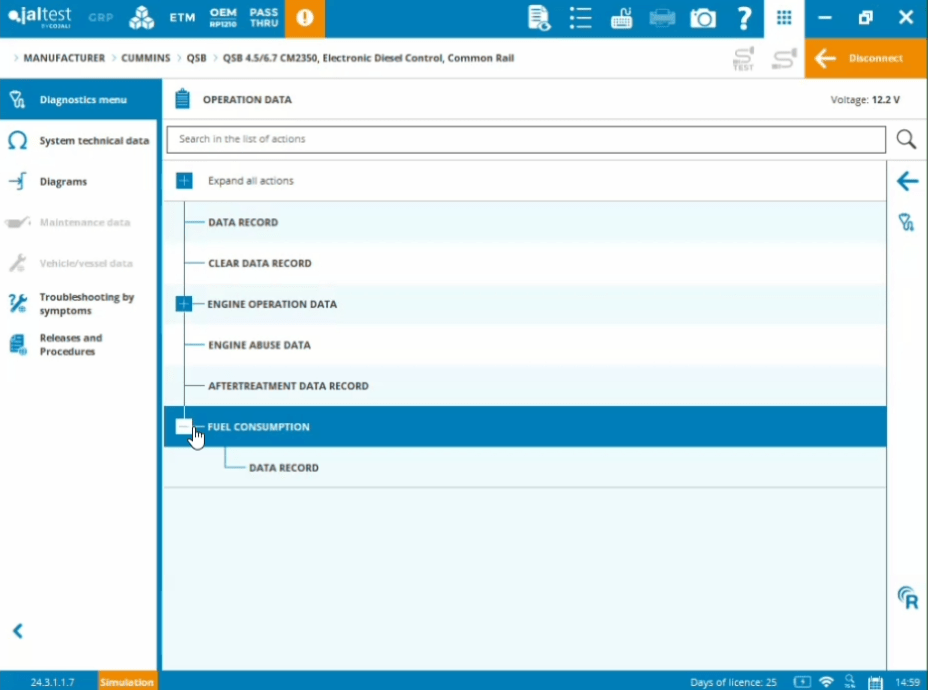
Task: Click the Expand all actions plus box
Action: pos(184,181)
